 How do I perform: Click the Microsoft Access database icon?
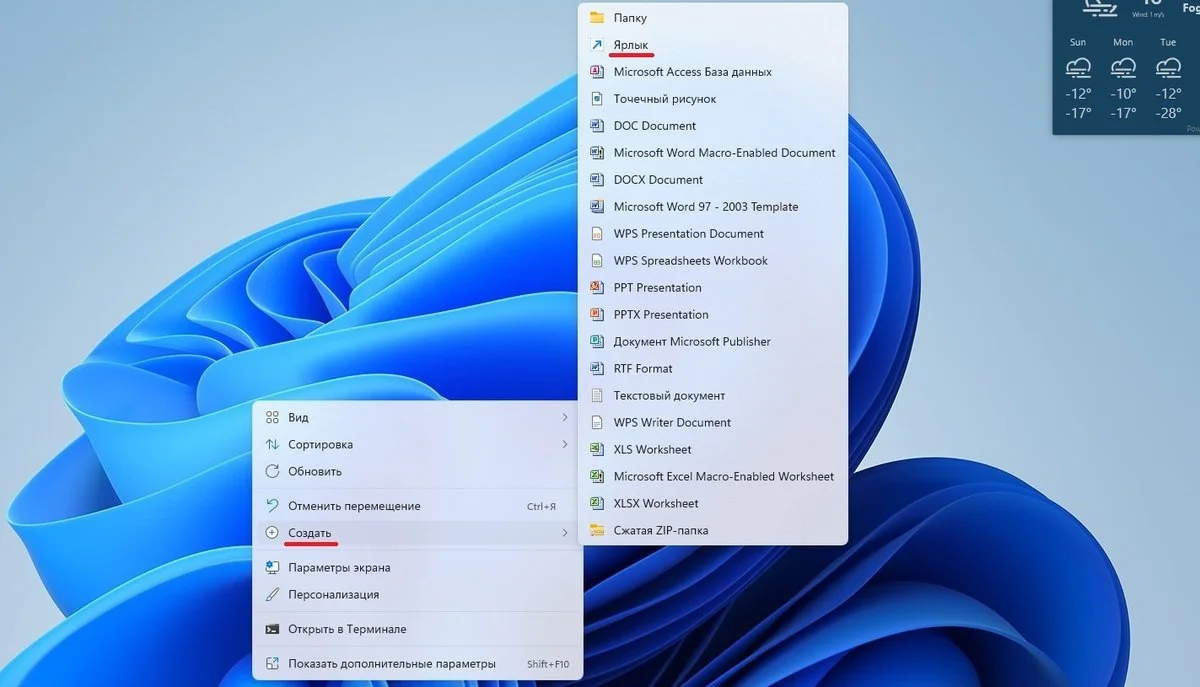tap(597, 72)
